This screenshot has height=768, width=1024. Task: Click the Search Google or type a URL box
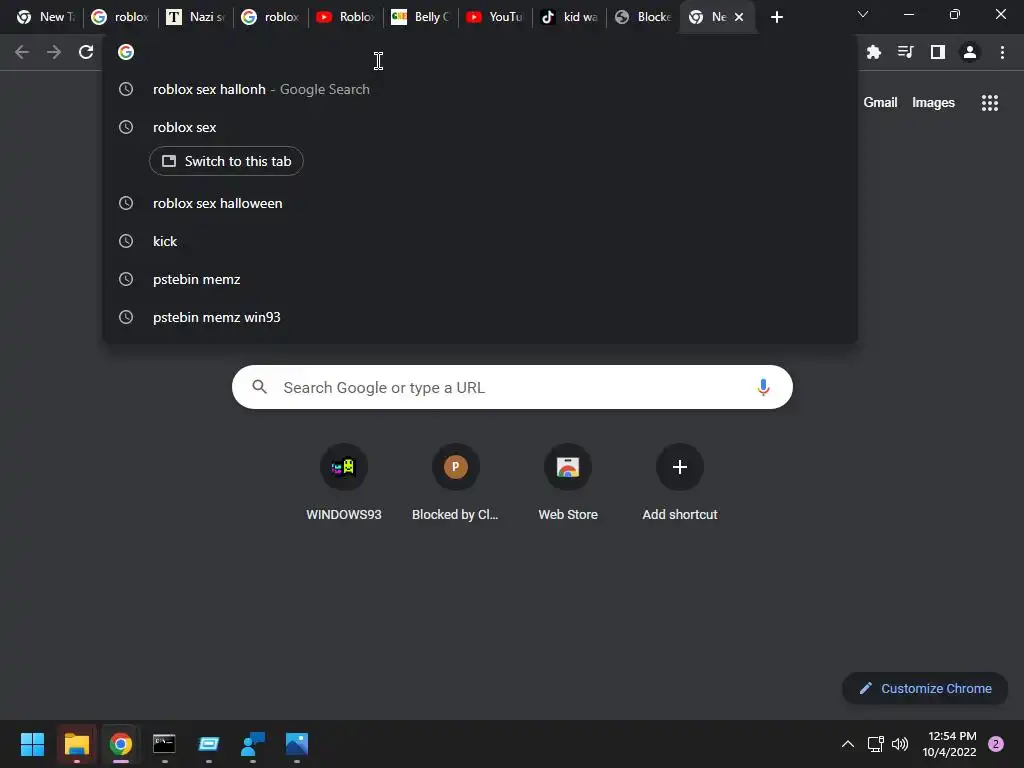tap(512, 387)
